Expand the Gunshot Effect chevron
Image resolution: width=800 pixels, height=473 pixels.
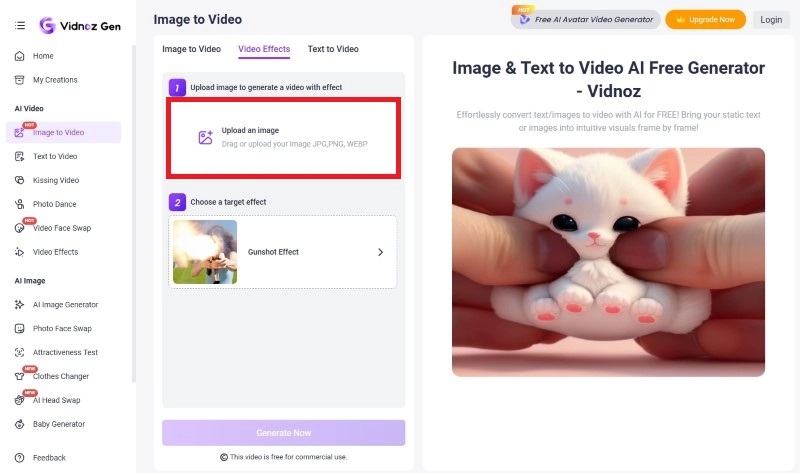[x=380, y=252]
